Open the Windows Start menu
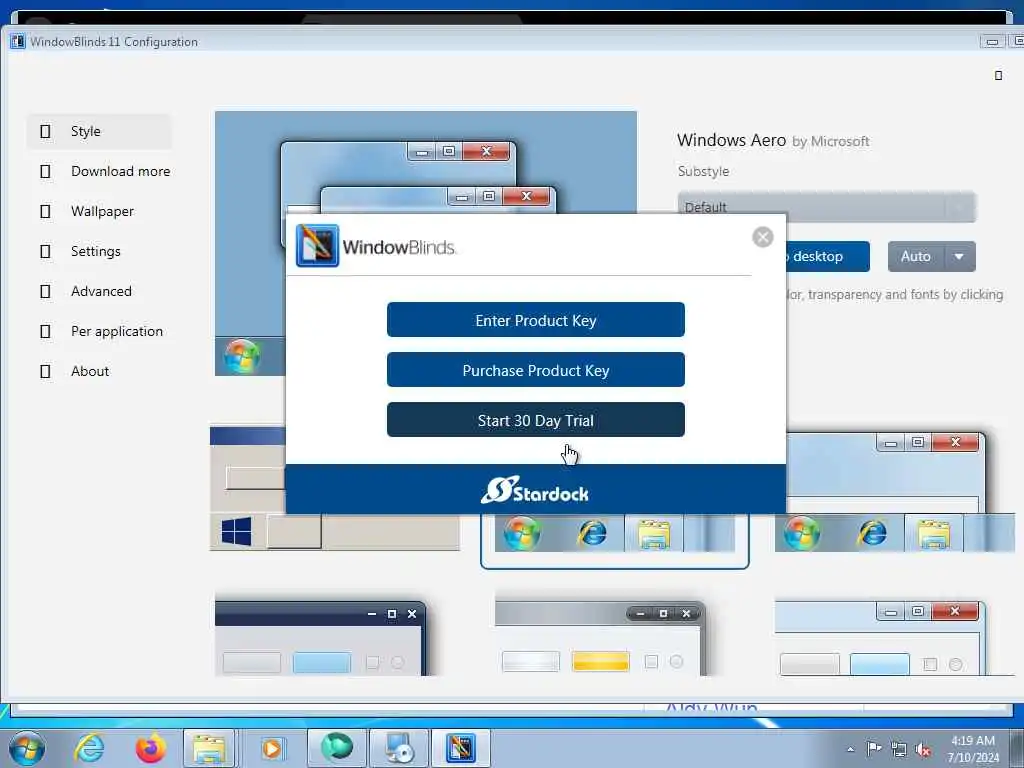1024x768 pixels. [x=27, y=748]
